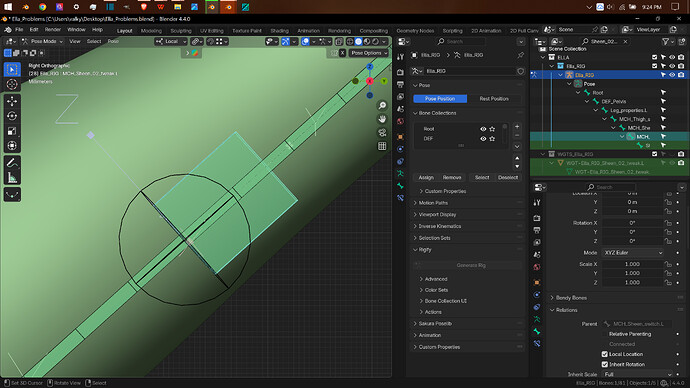Switch perspective/orthographic grid icon
Viewport: 690px width, 388px height.
tap(382, 146)
